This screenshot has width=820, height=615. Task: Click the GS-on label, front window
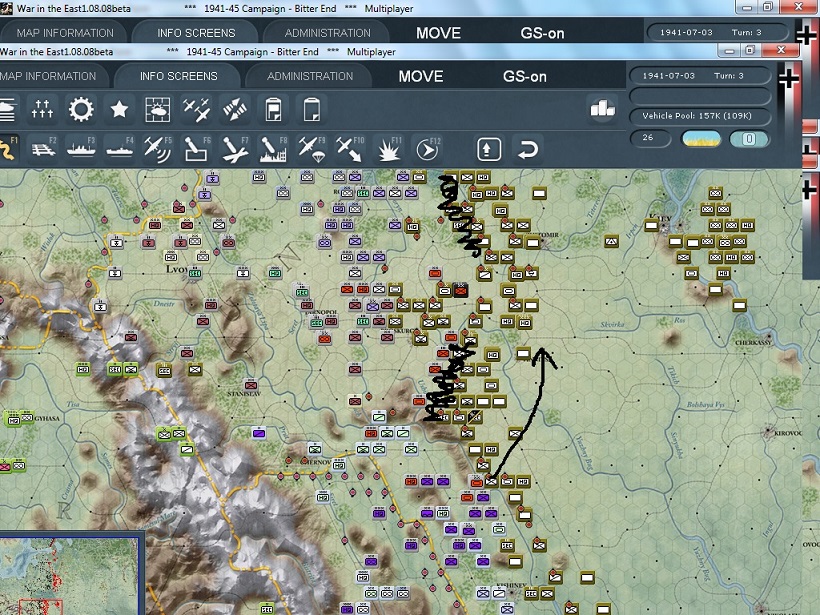525,76
